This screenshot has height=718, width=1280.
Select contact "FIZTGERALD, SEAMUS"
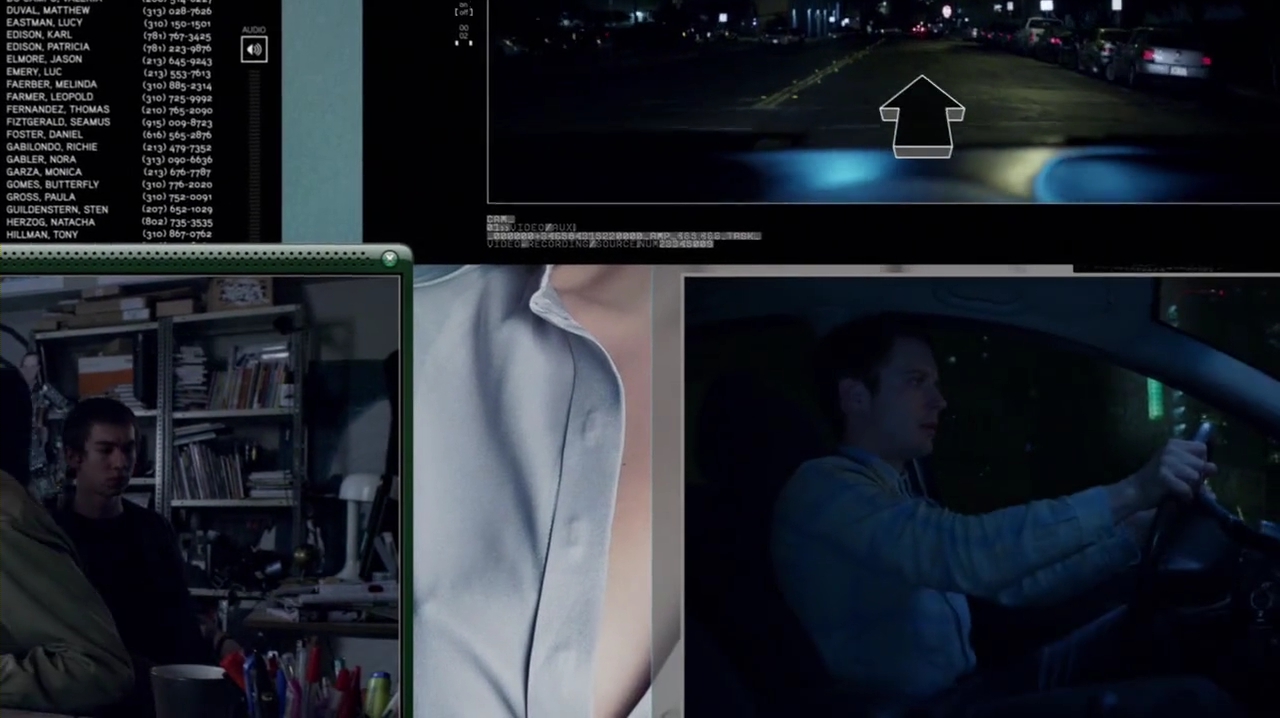[58, 122]
